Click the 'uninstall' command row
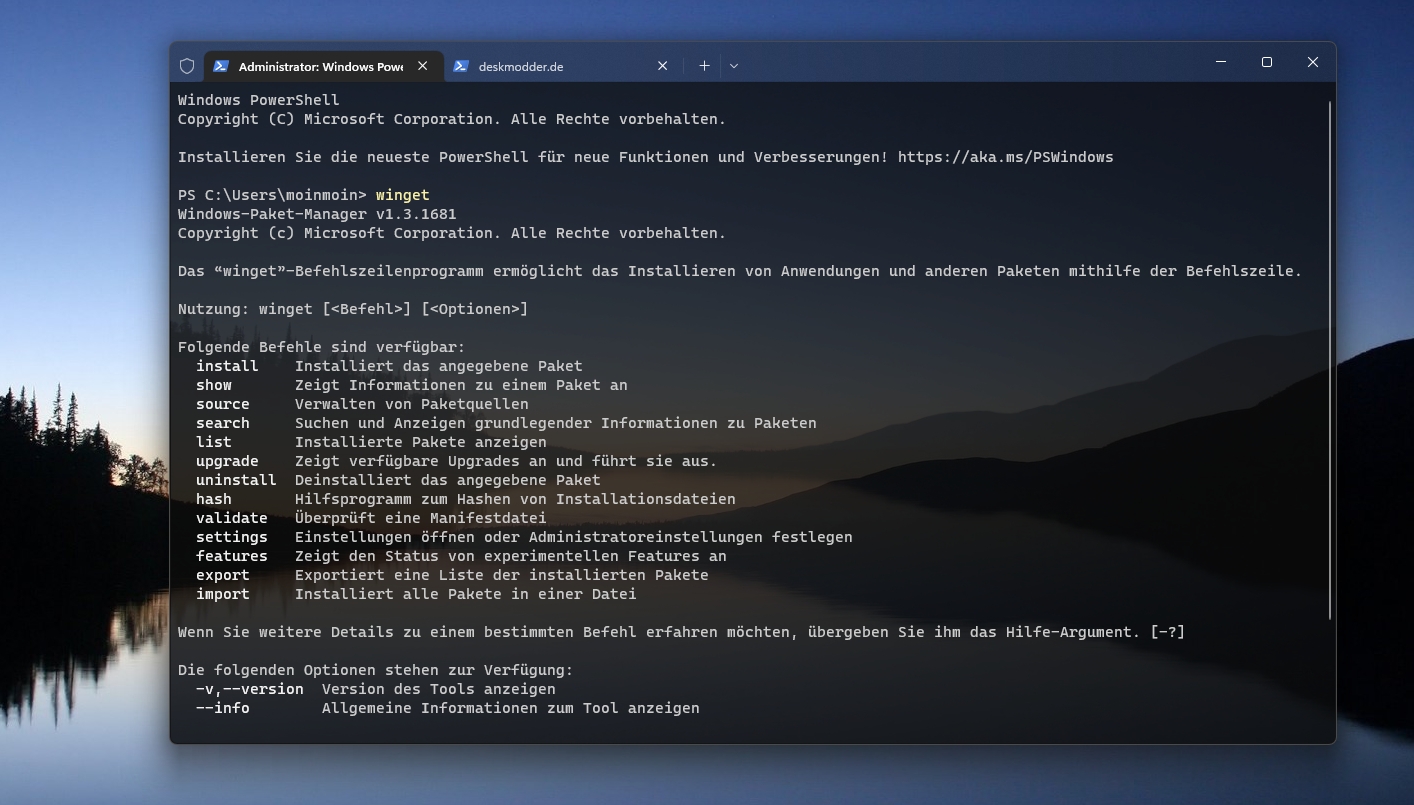Screen dimensions: 1414x805 point(398,480)
